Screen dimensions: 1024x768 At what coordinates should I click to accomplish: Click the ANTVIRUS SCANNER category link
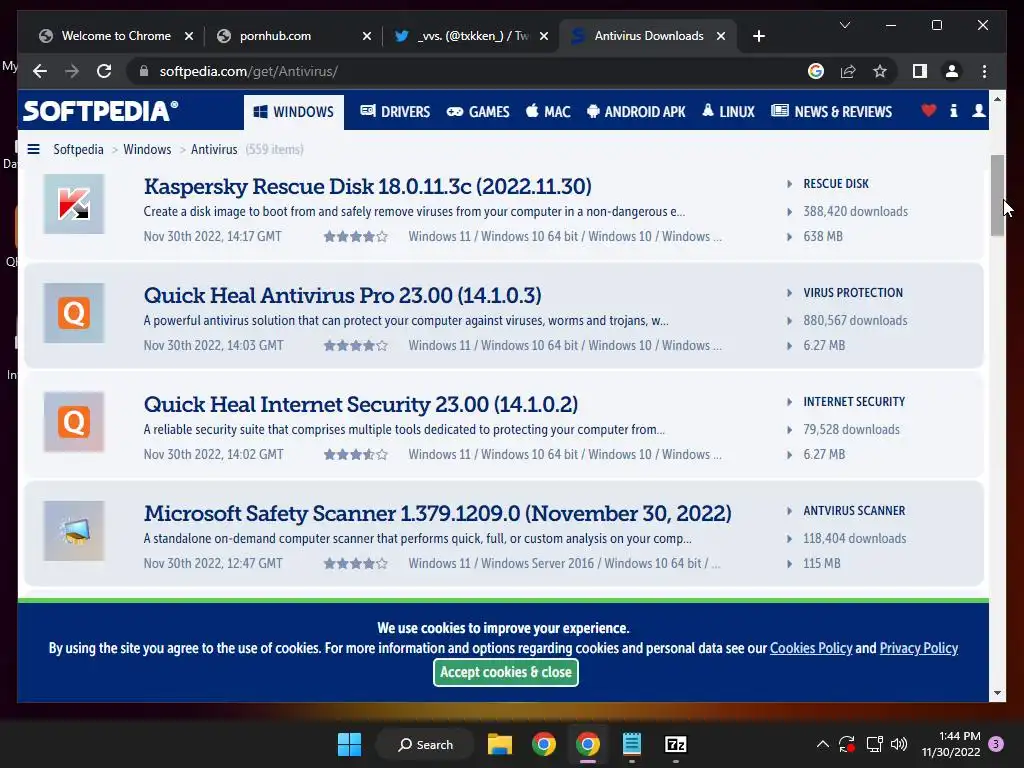tap(854, 511)
